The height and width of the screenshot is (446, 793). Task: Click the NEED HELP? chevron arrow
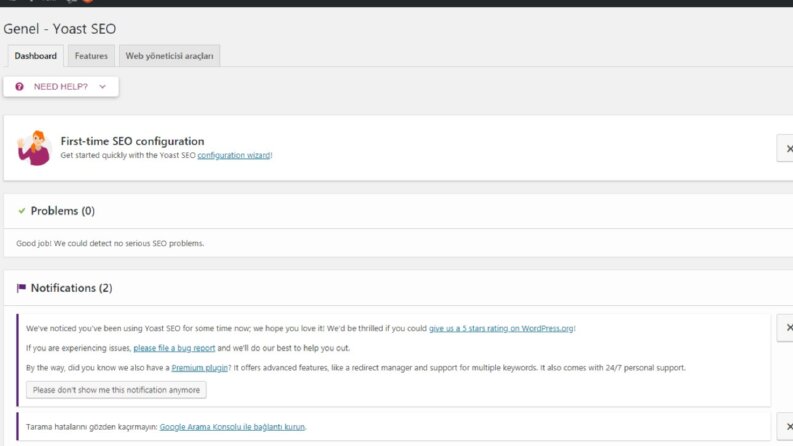[x=103, y=86]
